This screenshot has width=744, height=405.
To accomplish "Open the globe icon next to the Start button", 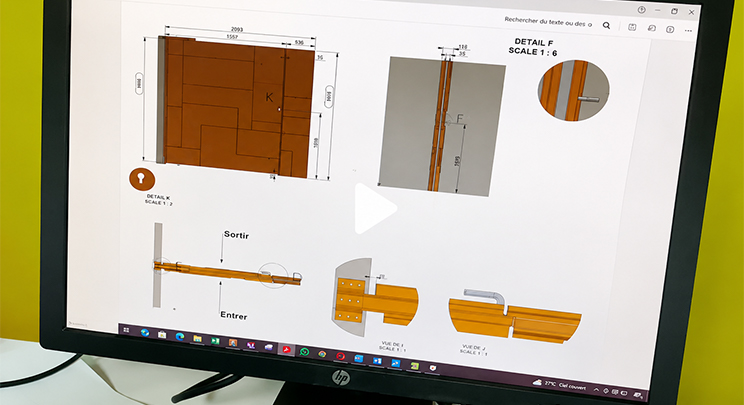I will [145, 332].
